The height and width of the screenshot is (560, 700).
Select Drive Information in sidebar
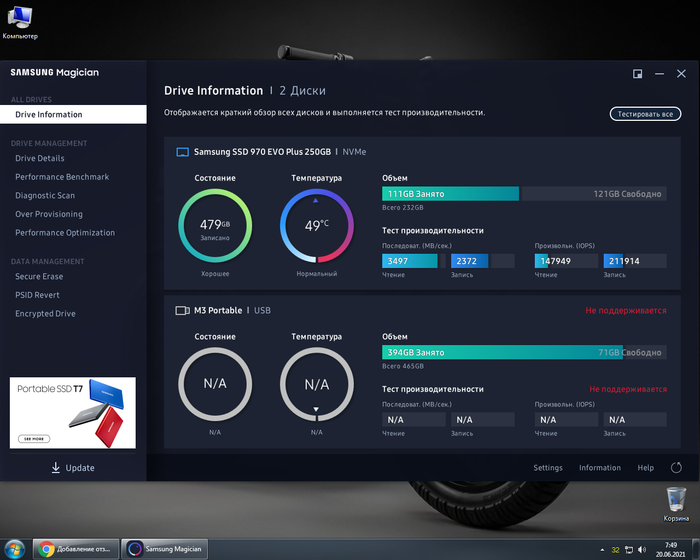[73, 114]
